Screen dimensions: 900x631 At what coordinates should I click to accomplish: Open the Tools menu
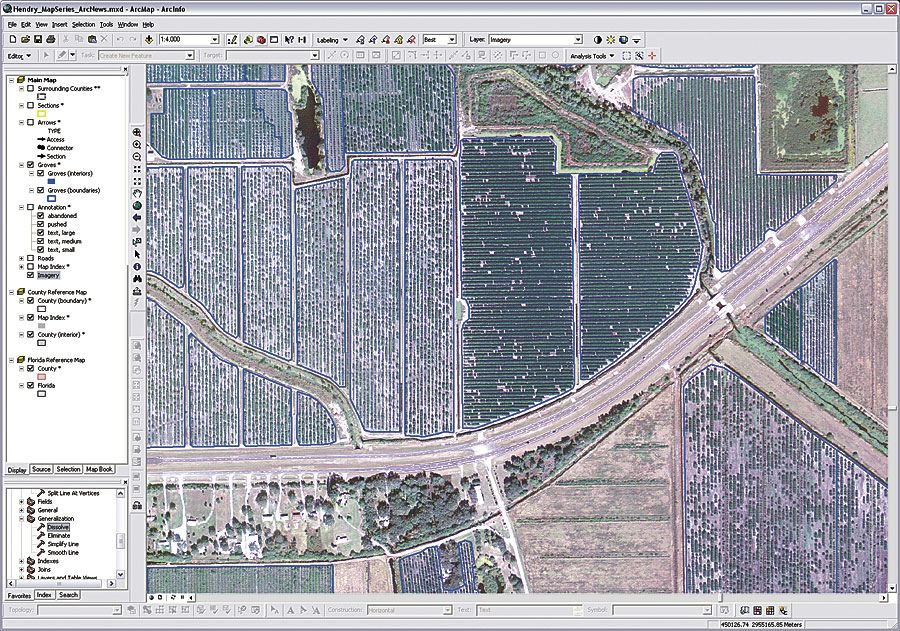pyautogui.click(x=106, y=25)
